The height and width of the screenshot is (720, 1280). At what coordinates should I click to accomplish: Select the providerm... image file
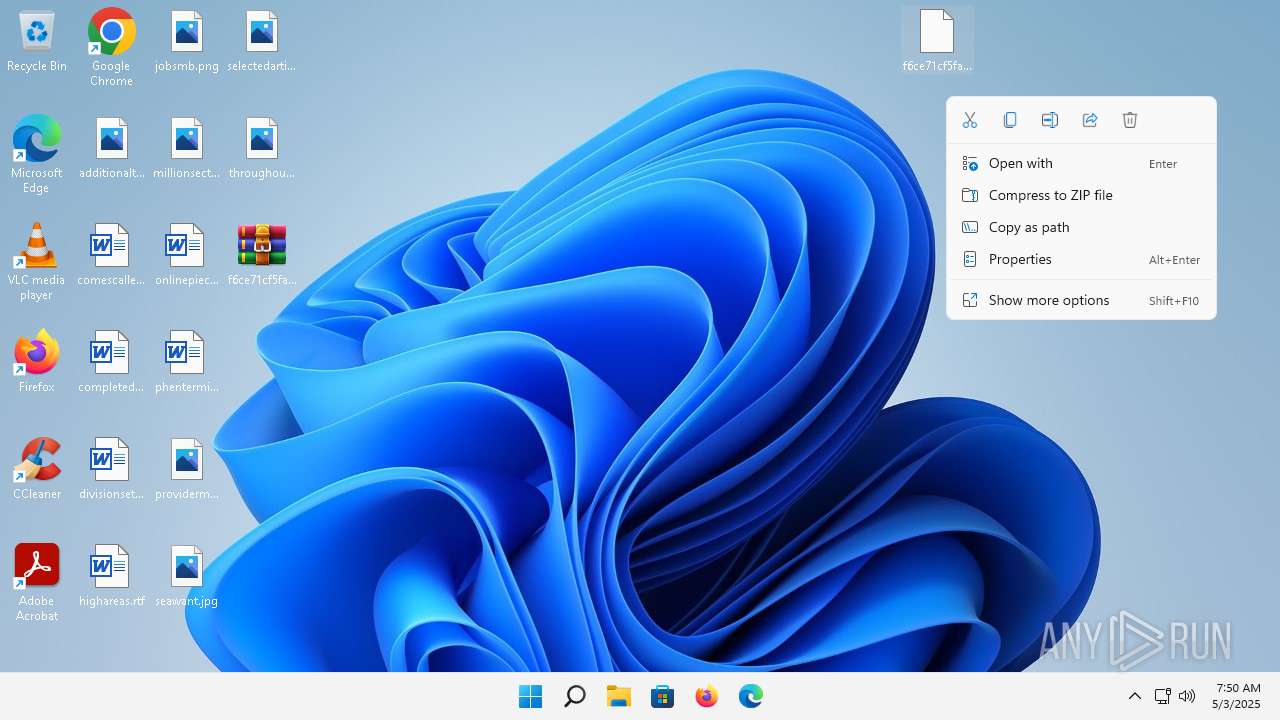click(x=187, y=469)
